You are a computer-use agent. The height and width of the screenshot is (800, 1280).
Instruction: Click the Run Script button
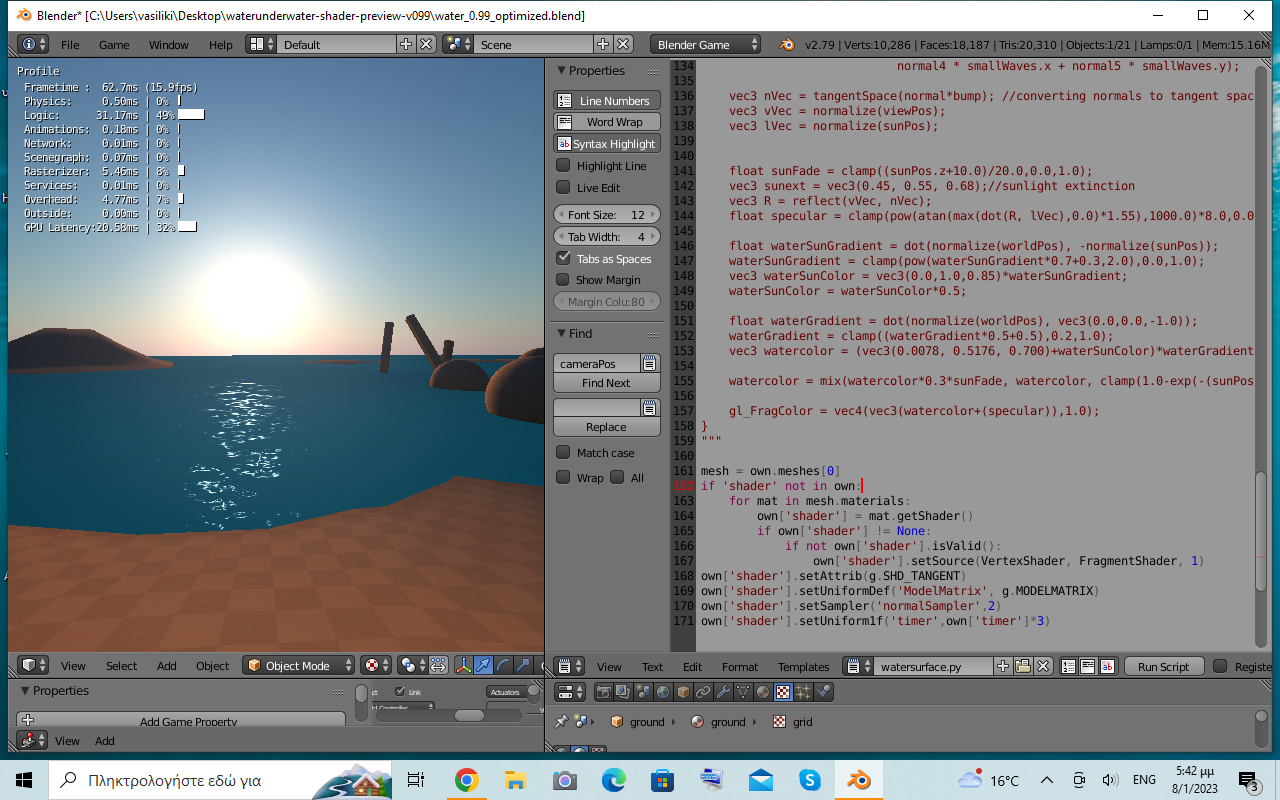1164,666
